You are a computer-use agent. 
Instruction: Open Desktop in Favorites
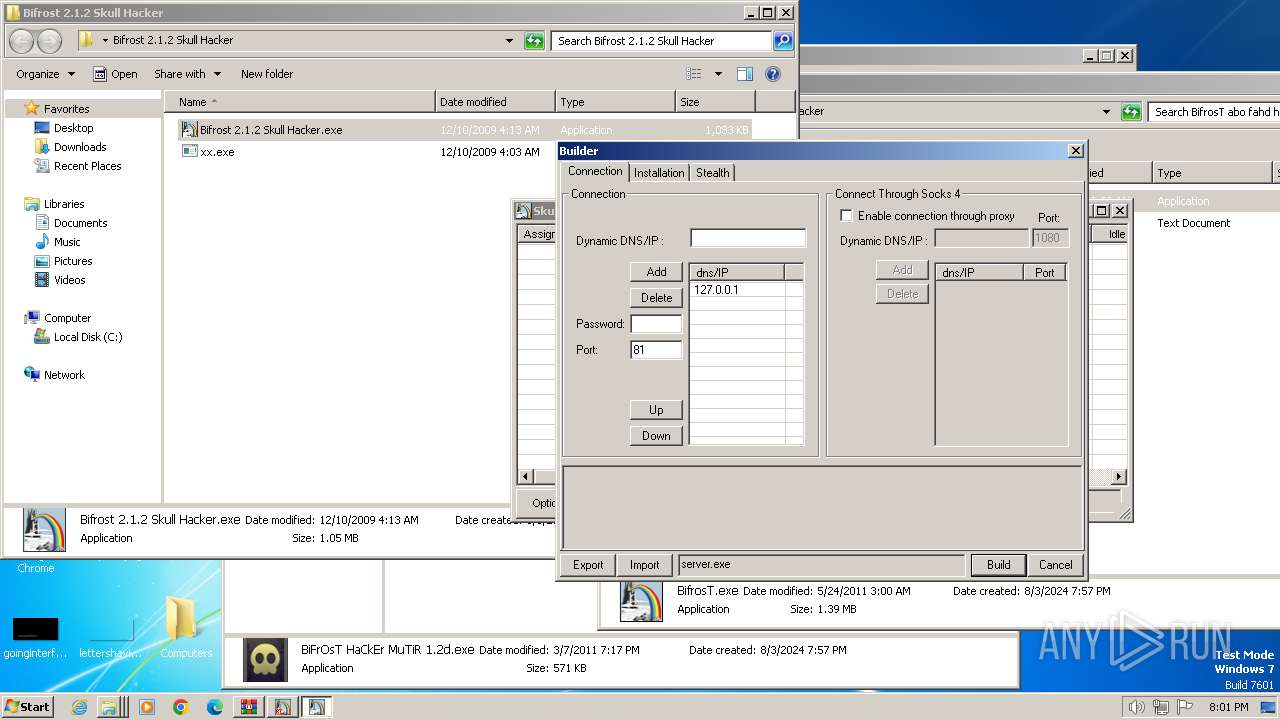[73, 128]
